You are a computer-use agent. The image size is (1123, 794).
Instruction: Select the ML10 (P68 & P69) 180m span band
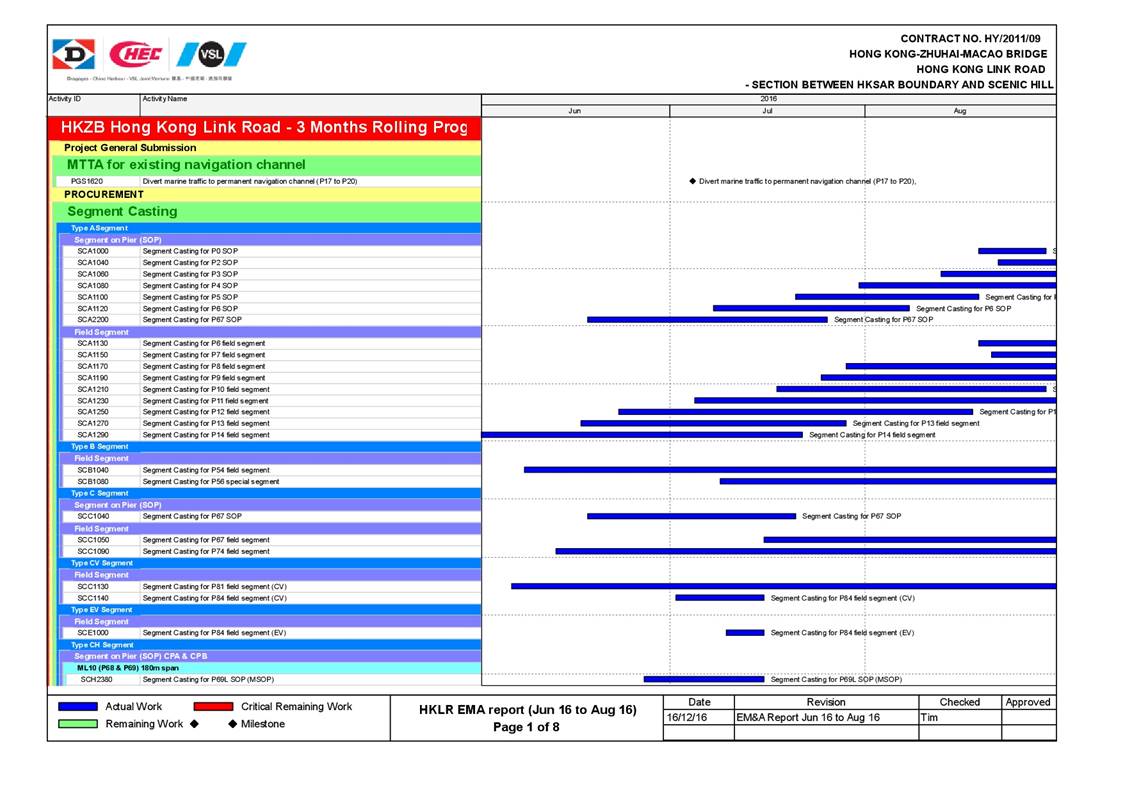pos(272,668)
